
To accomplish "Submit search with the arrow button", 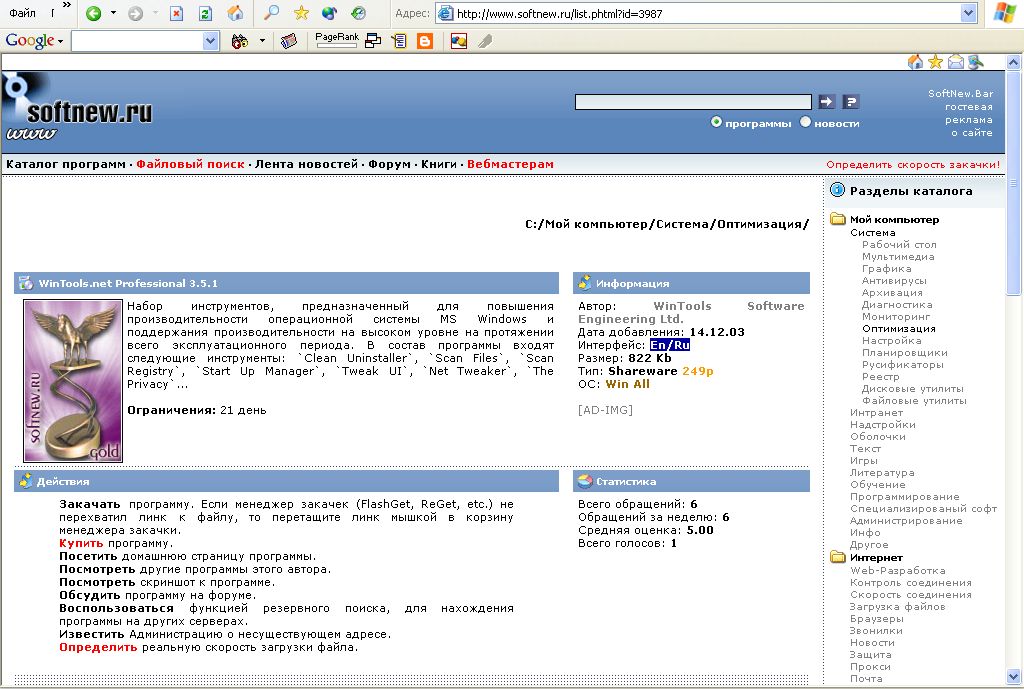I will (x=827, y=102).
